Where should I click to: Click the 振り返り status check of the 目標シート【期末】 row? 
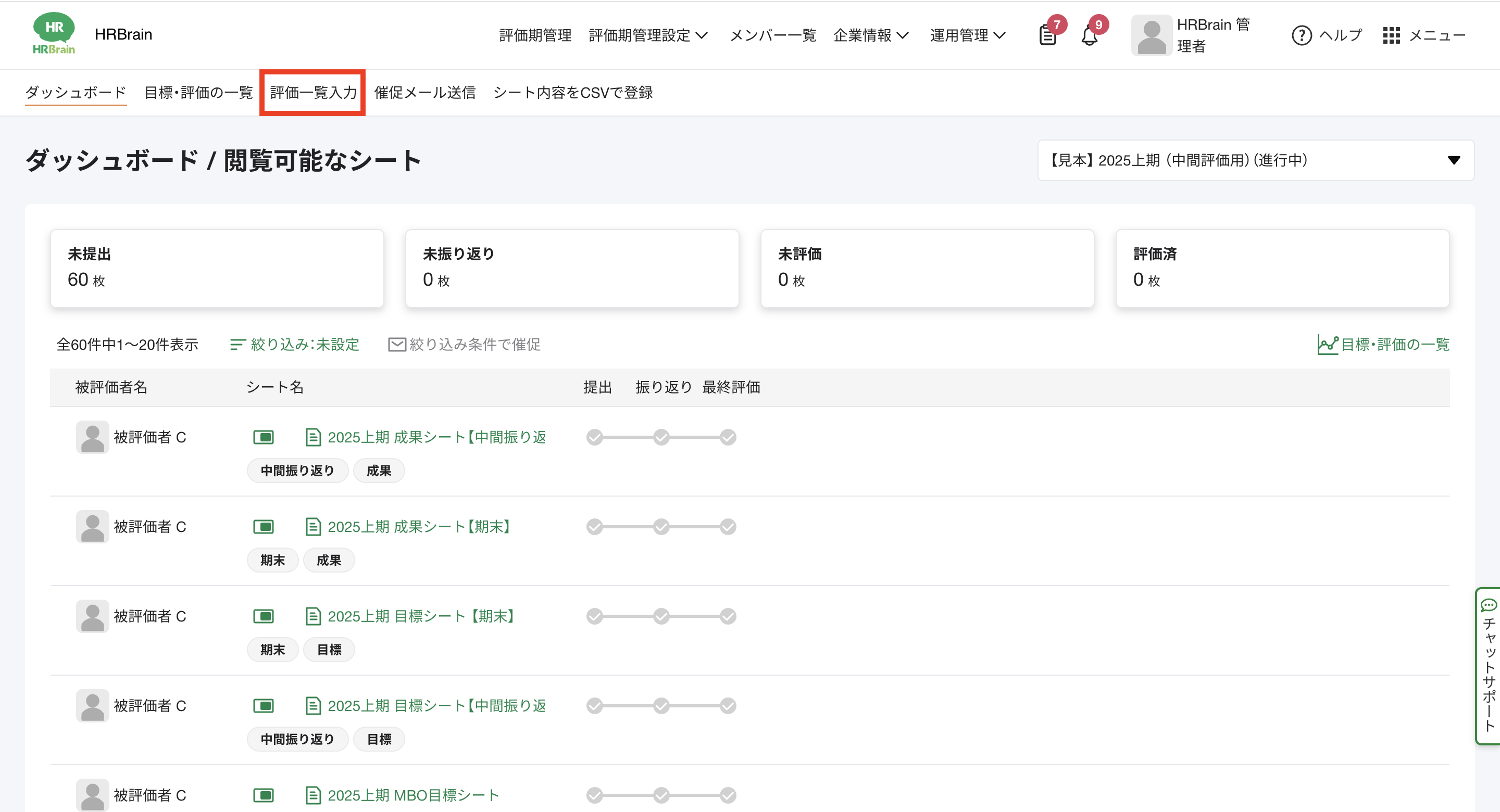tap(661, 616)
